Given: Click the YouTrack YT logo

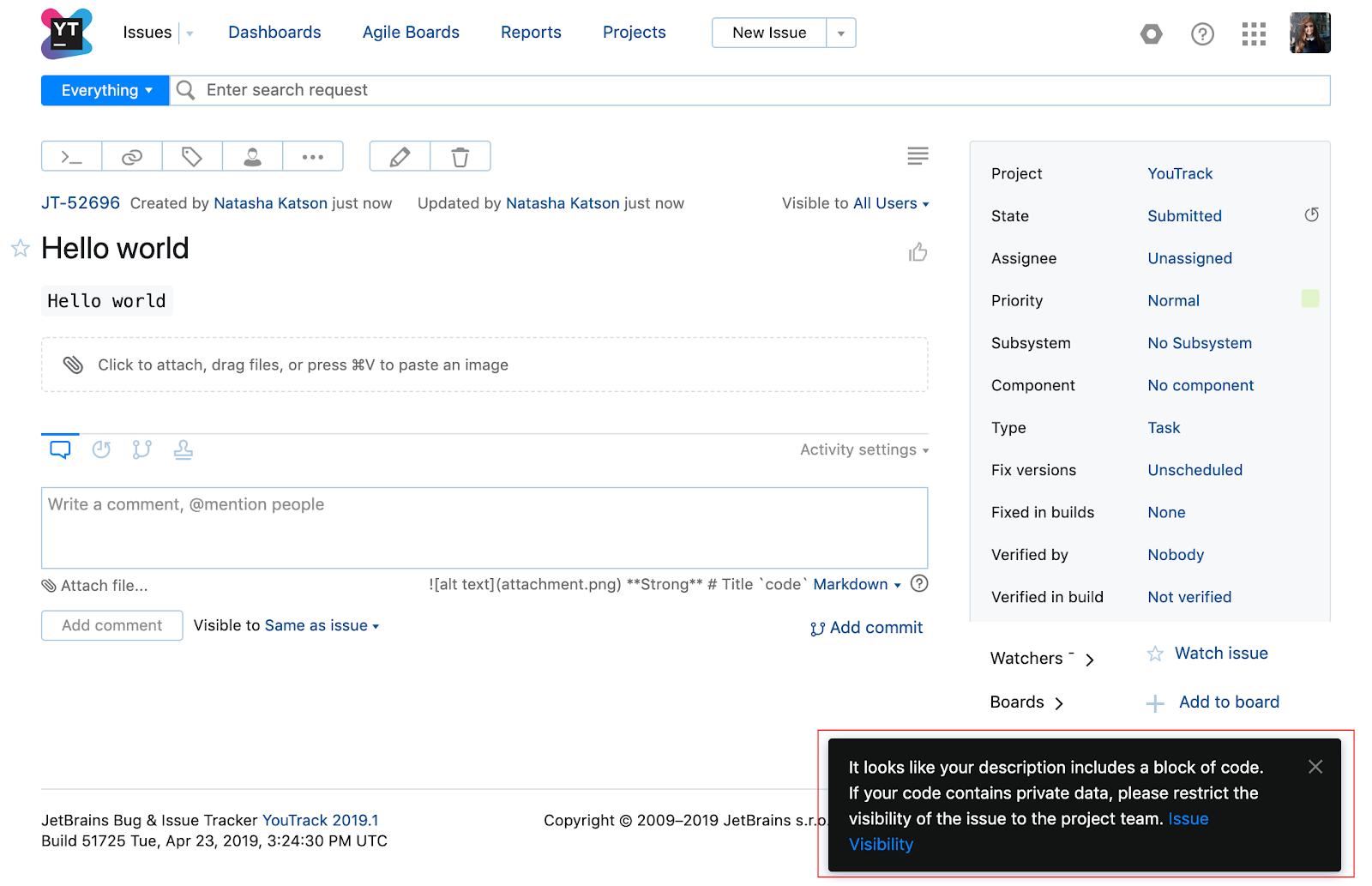Looking at the screenshot, I should [x=67, y=33].
